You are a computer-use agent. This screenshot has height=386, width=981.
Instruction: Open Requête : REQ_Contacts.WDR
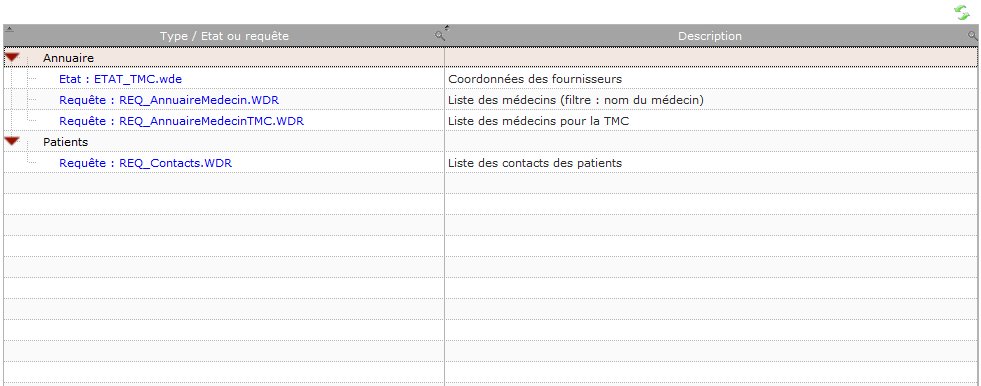coord(145,163)
